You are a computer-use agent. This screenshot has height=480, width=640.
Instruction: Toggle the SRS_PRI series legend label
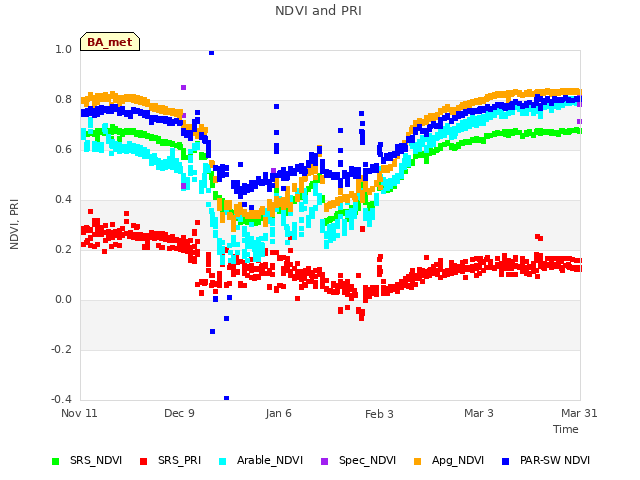coord(180,460)
